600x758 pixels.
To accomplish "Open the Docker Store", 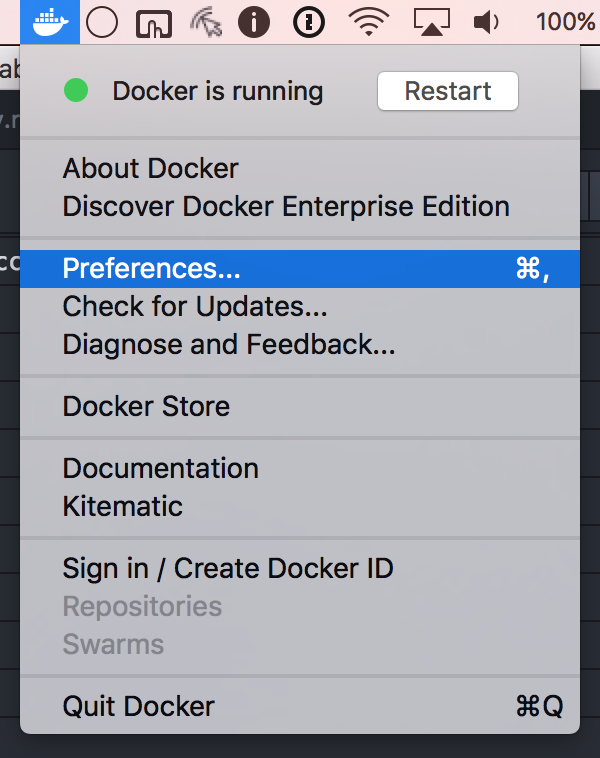I will click(x=146, y=406).
